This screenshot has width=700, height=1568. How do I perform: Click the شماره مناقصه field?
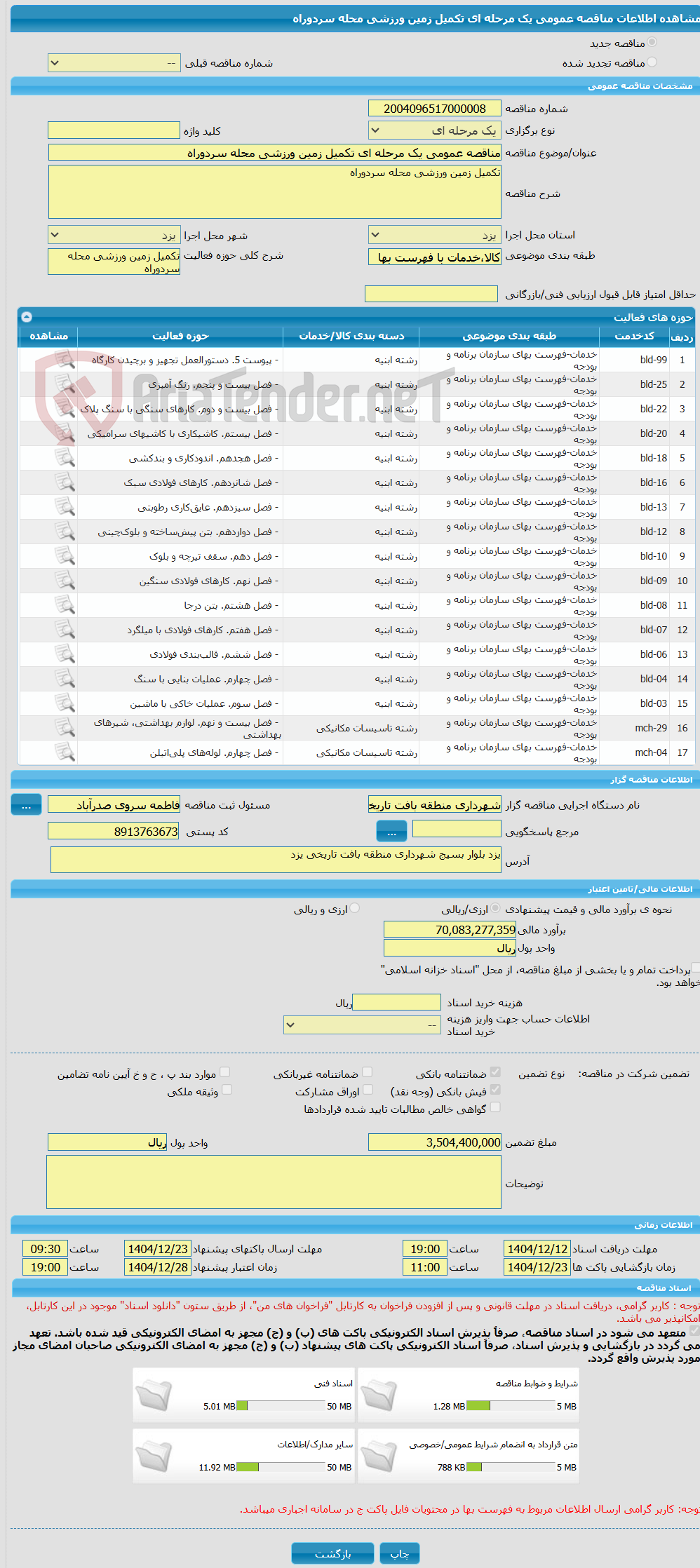(x=435, y=109)
